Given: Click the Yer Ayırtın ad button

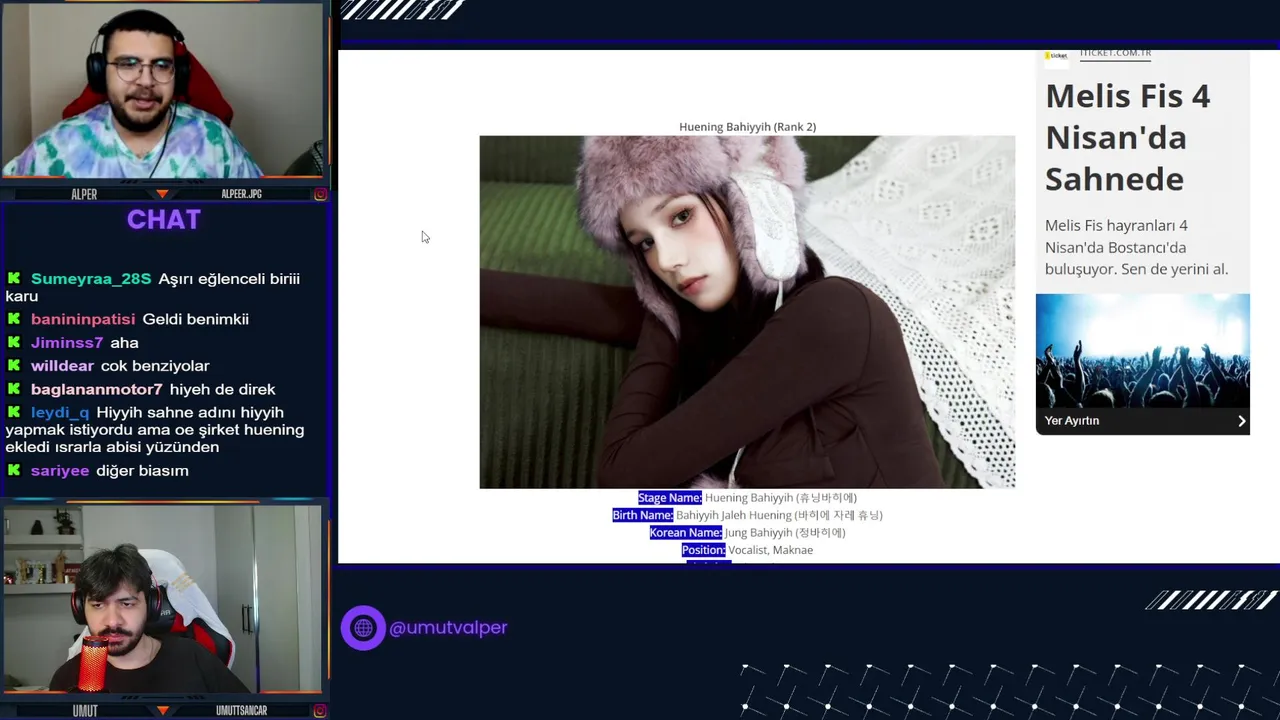Looking at the screenshot, I should coord(1142,421).
